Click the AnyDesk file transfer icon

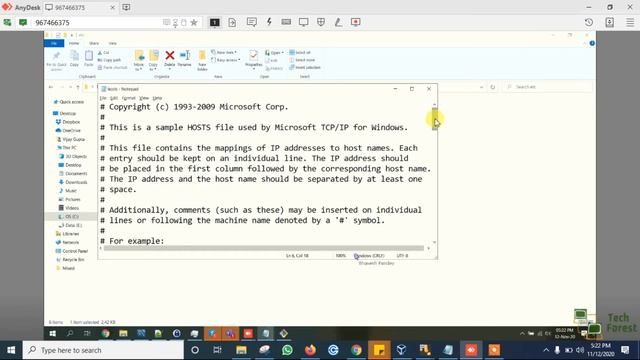232,22
